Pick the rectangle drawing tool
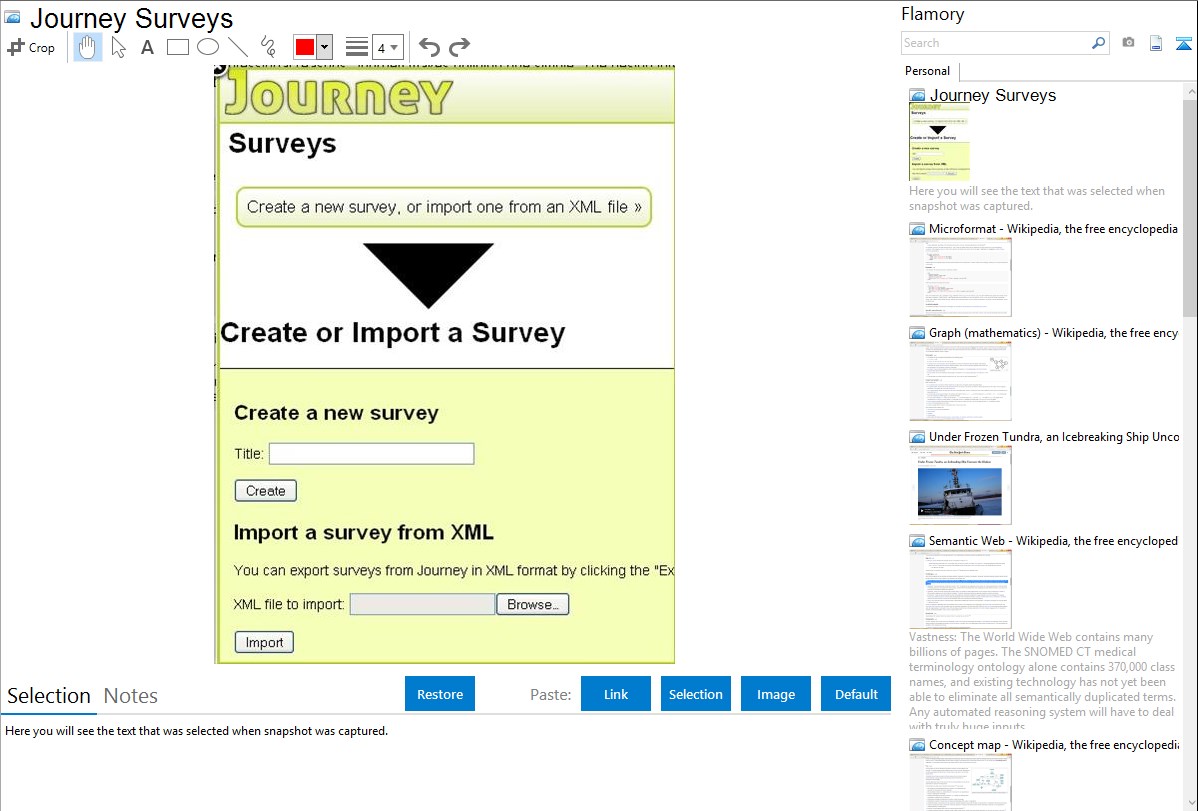This screenshot has height=811, width=1198. coord(177,47)
